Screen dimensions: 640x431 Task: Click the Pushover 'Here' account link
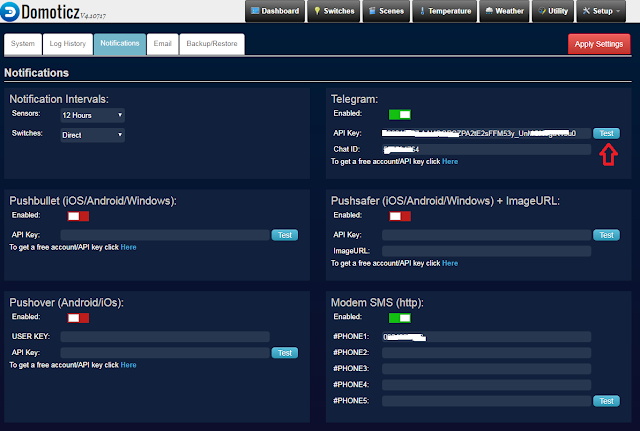[x=128, y=365]
